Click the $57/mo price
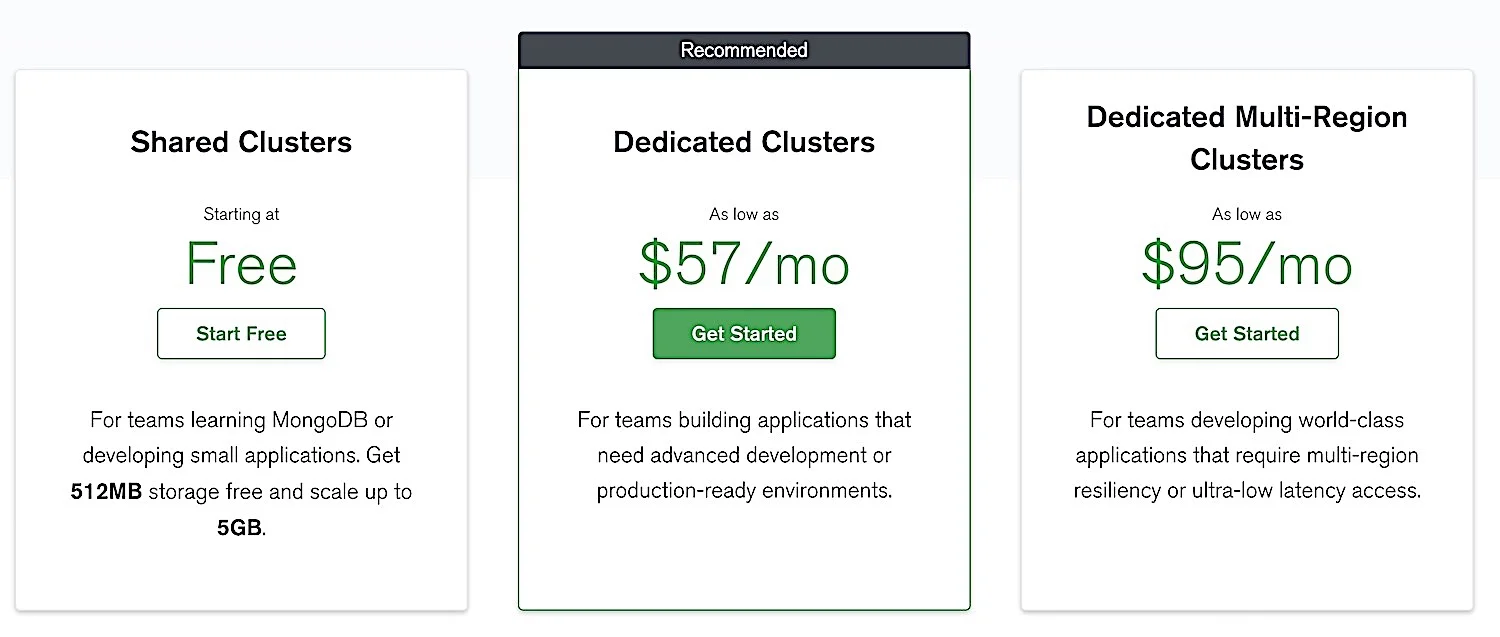This screenshot has height=637, width=1500. (x=744, y=264)
